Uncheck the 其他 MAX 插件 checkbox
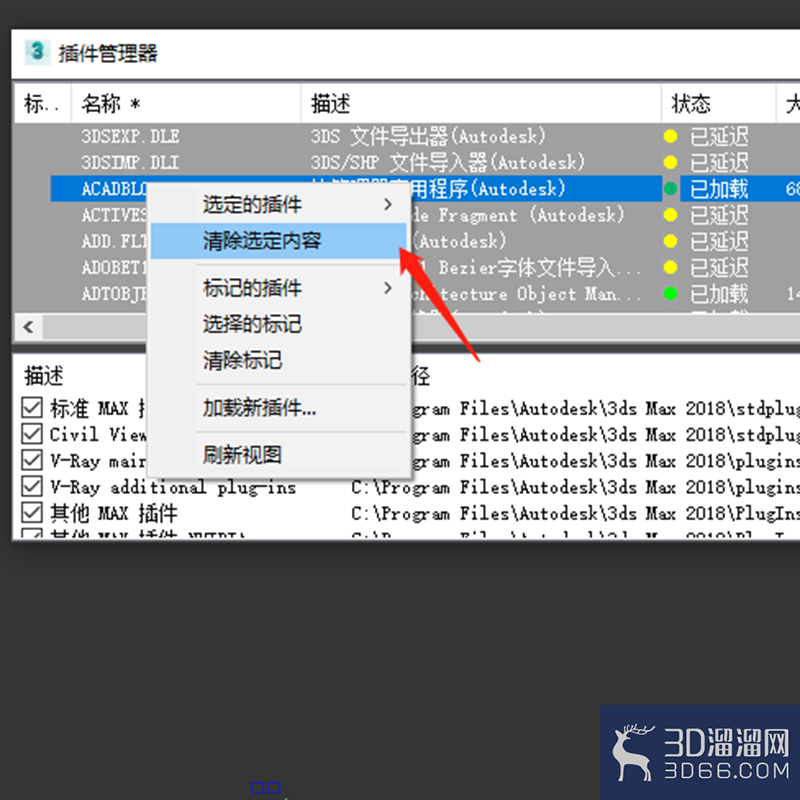The height and width of the screenshot is (800, 800). click(x=32, y=513)
